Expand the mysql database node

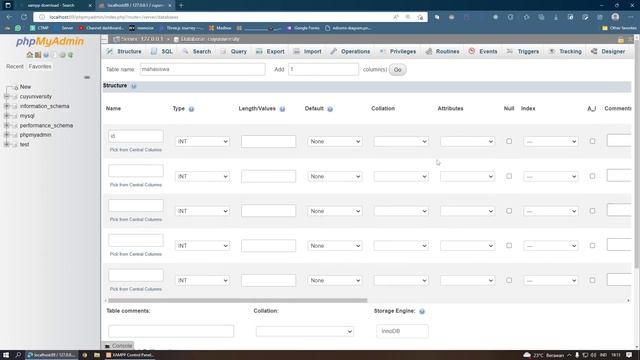coord(7,116)
